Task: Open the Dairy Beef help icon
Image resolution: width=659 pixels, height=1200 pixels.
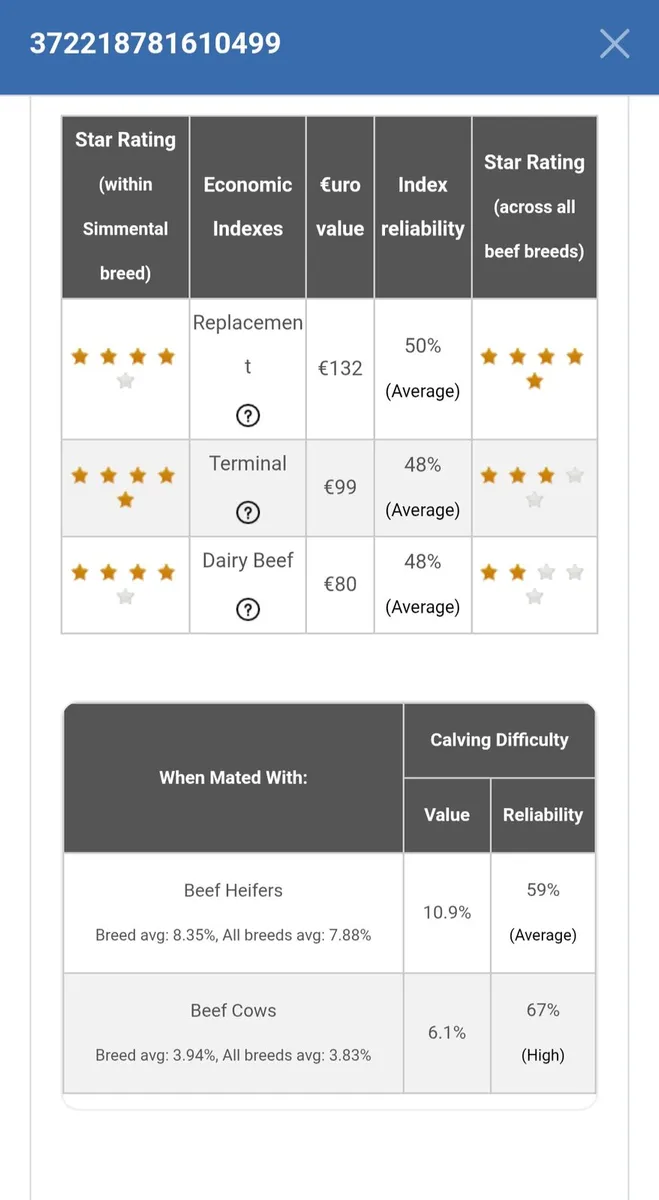Action: click(248, 610)
